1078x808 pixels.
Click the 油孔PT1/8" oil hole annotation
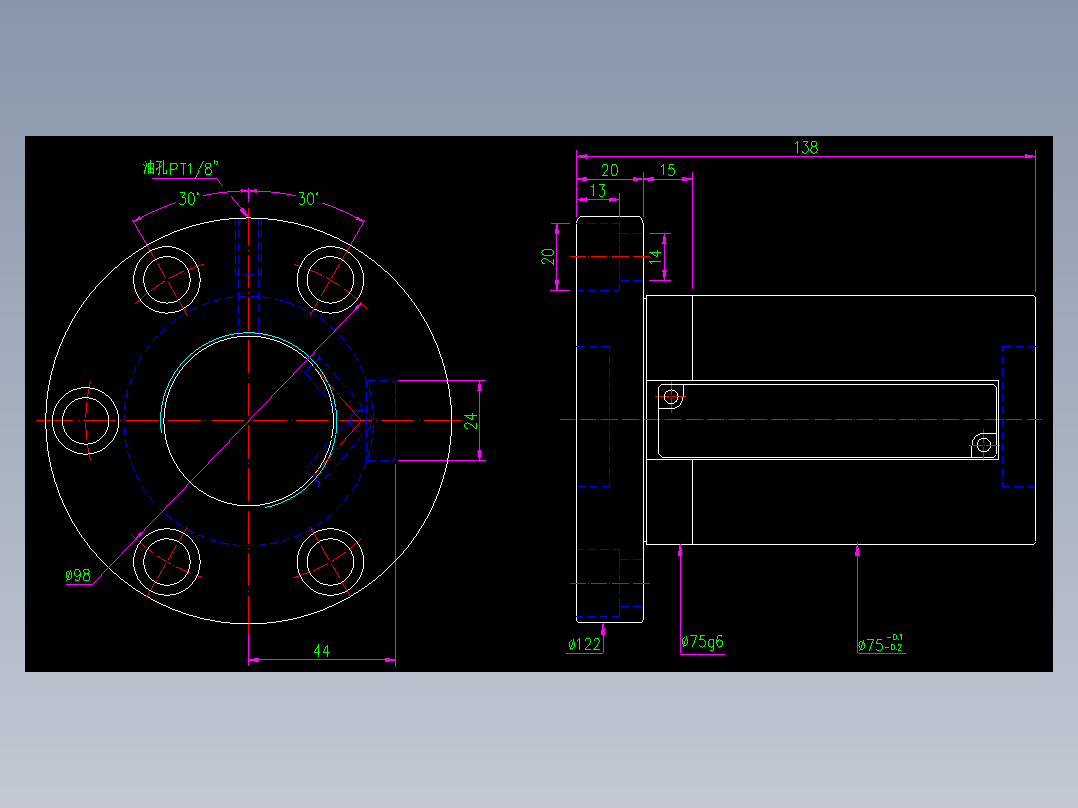click(181, 168)
